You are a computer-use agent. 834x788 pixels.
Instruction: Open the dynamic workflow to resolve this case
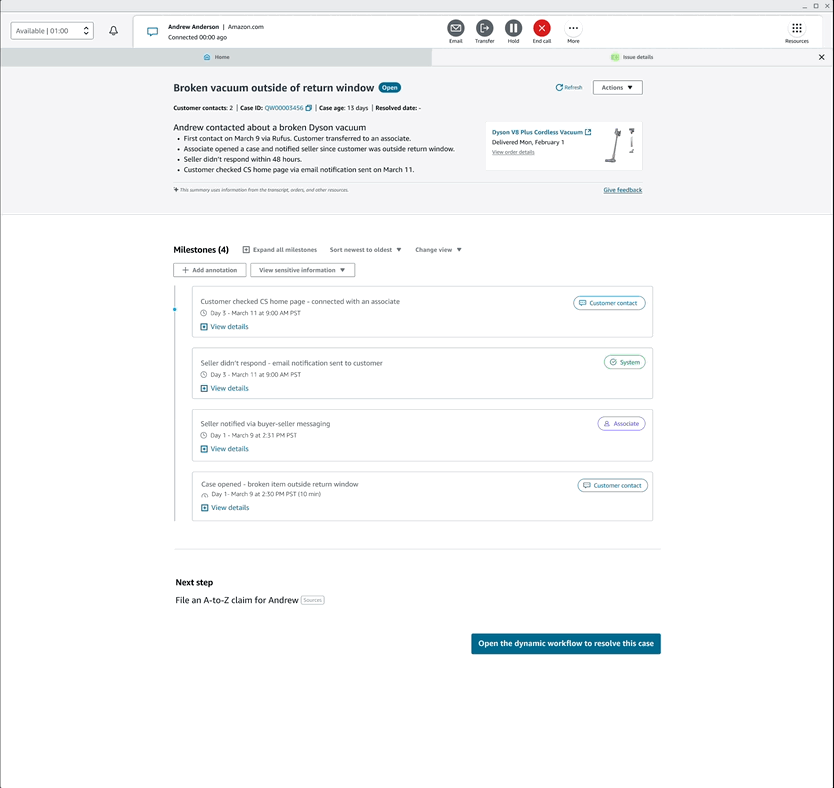(566, 643)
